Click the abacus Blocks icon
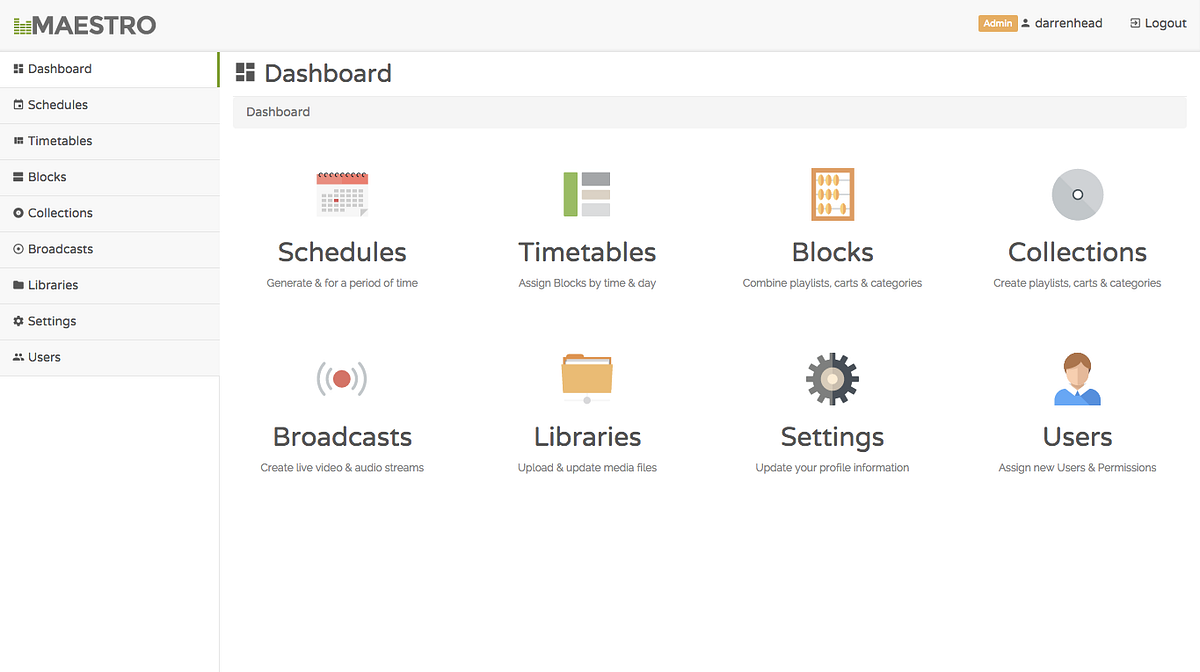This screenshot has width=1200, height=672. point(832,194)
